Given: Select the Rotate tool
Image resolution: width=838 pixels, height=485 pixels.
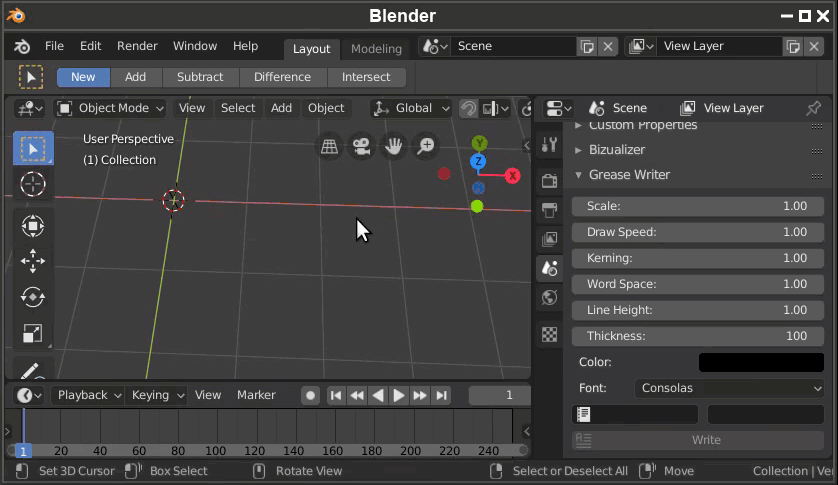Looking at the screenshot, I should tap(33, 297).
